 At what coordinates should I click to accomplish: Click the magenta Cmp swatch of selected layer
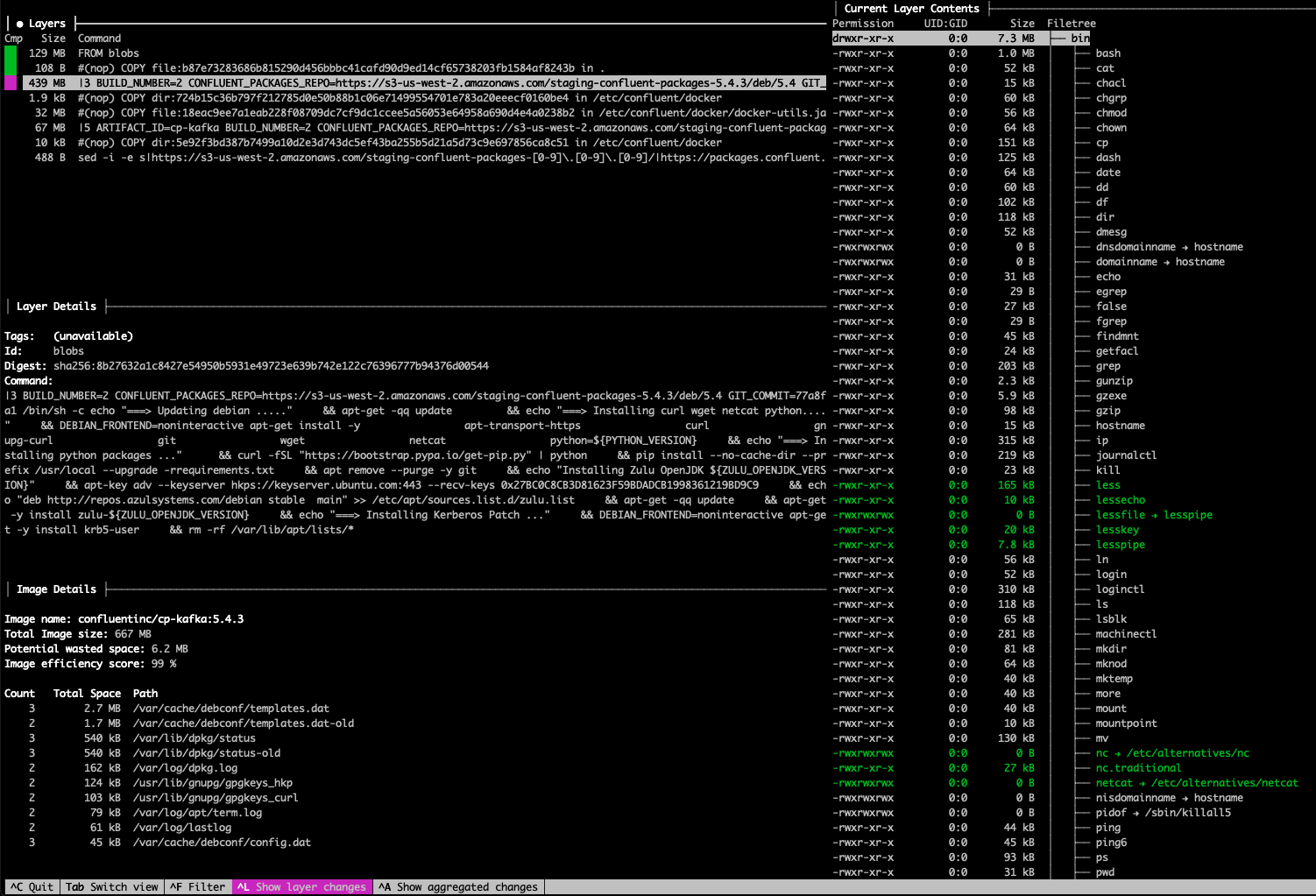click(x=10, y=82)
